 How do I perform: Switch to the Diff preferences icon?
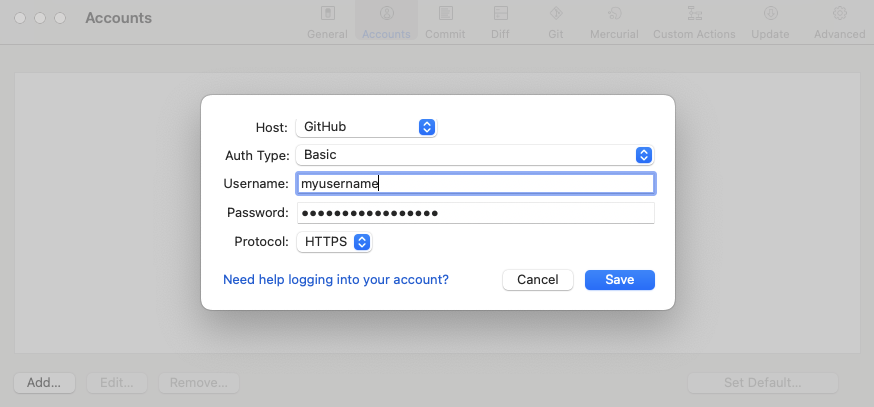pyautogui.click(x=500, y=13)
